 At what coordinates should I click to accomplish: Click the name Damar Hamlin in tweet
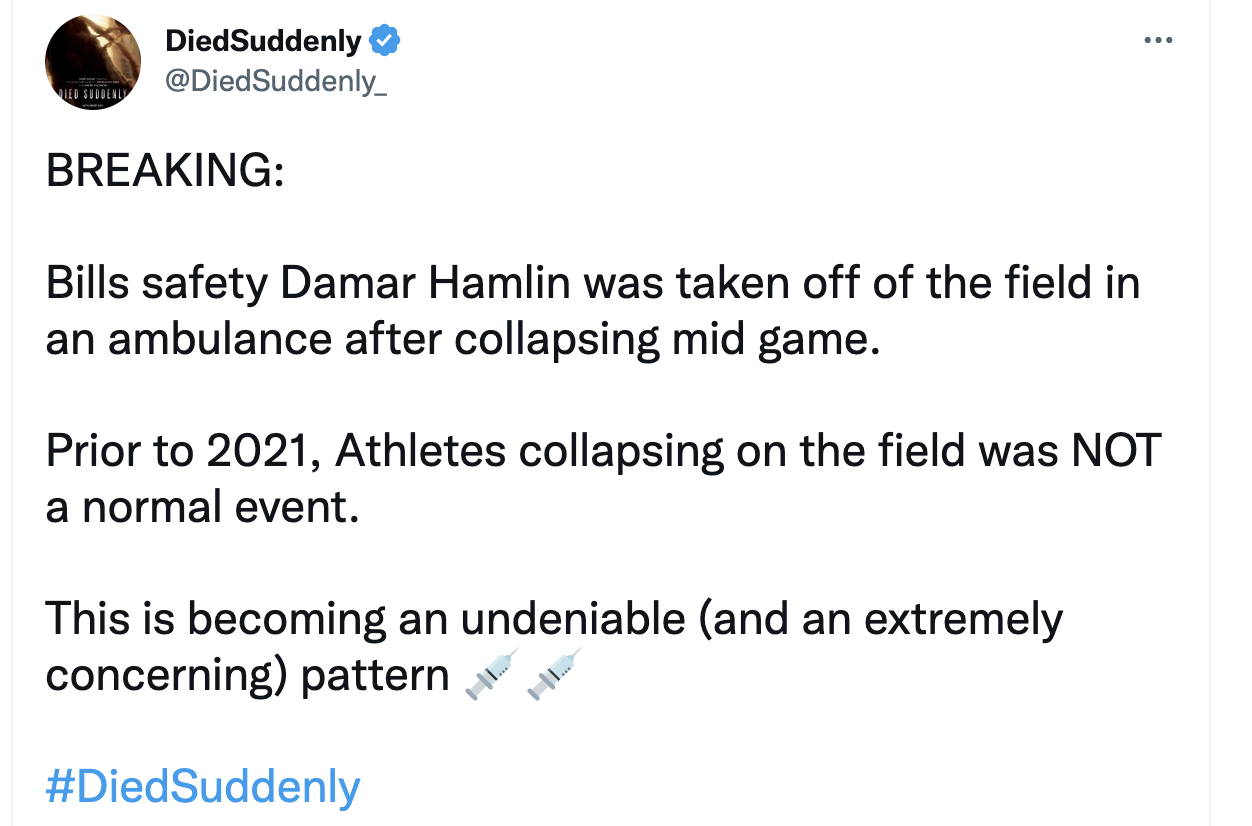(x=425, y=284)
